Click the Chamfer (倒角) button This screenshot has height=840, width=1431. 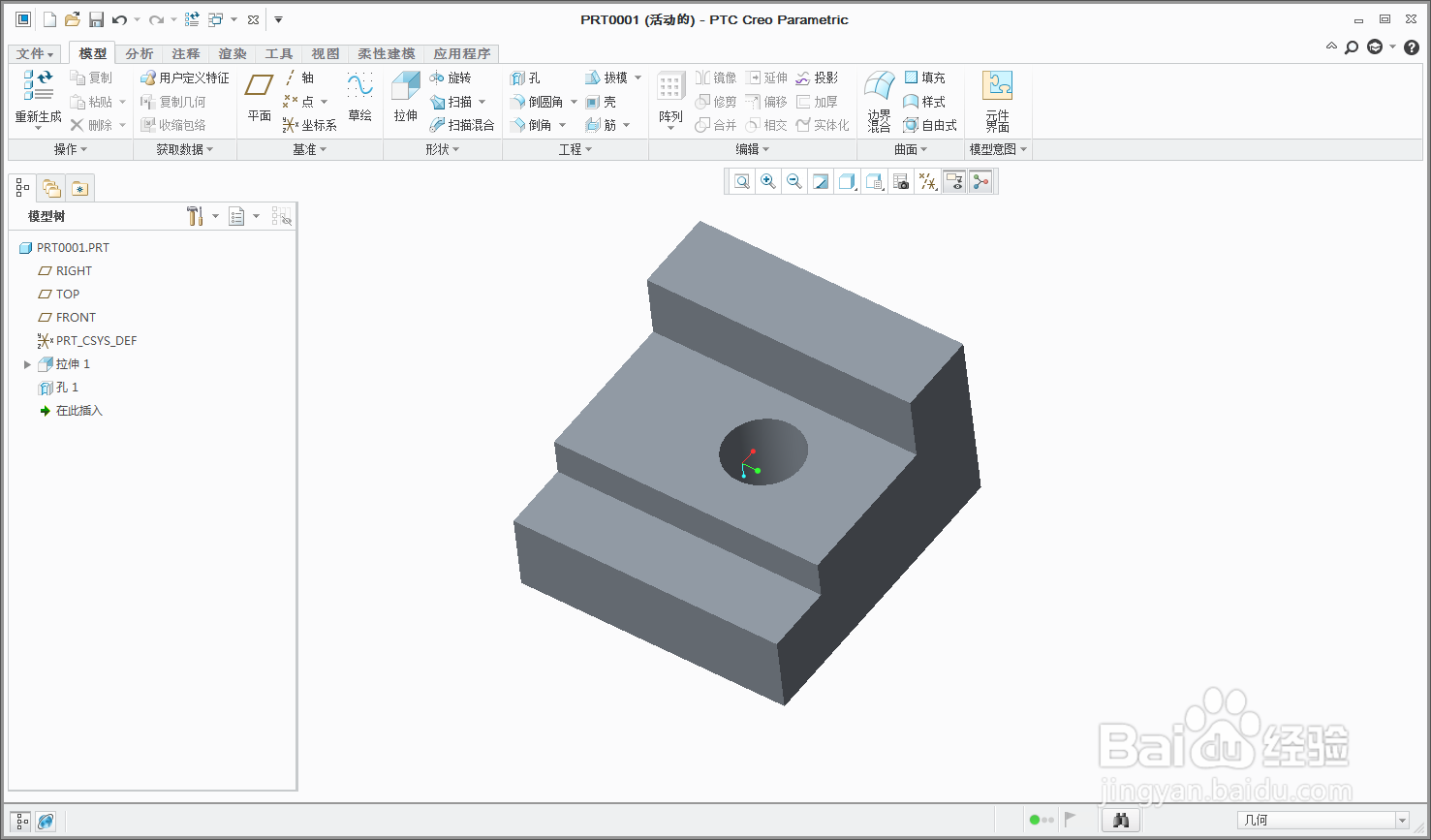tap(532, 125)
